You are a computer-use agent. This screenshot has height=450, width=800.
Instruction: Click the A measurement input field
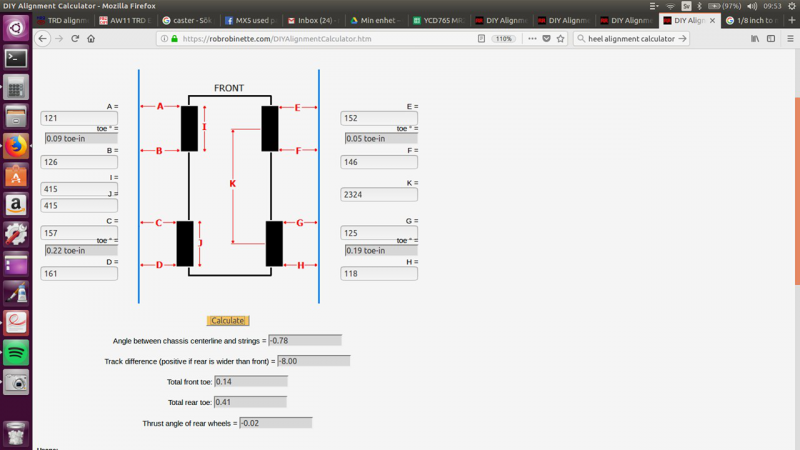pos(79,118)
